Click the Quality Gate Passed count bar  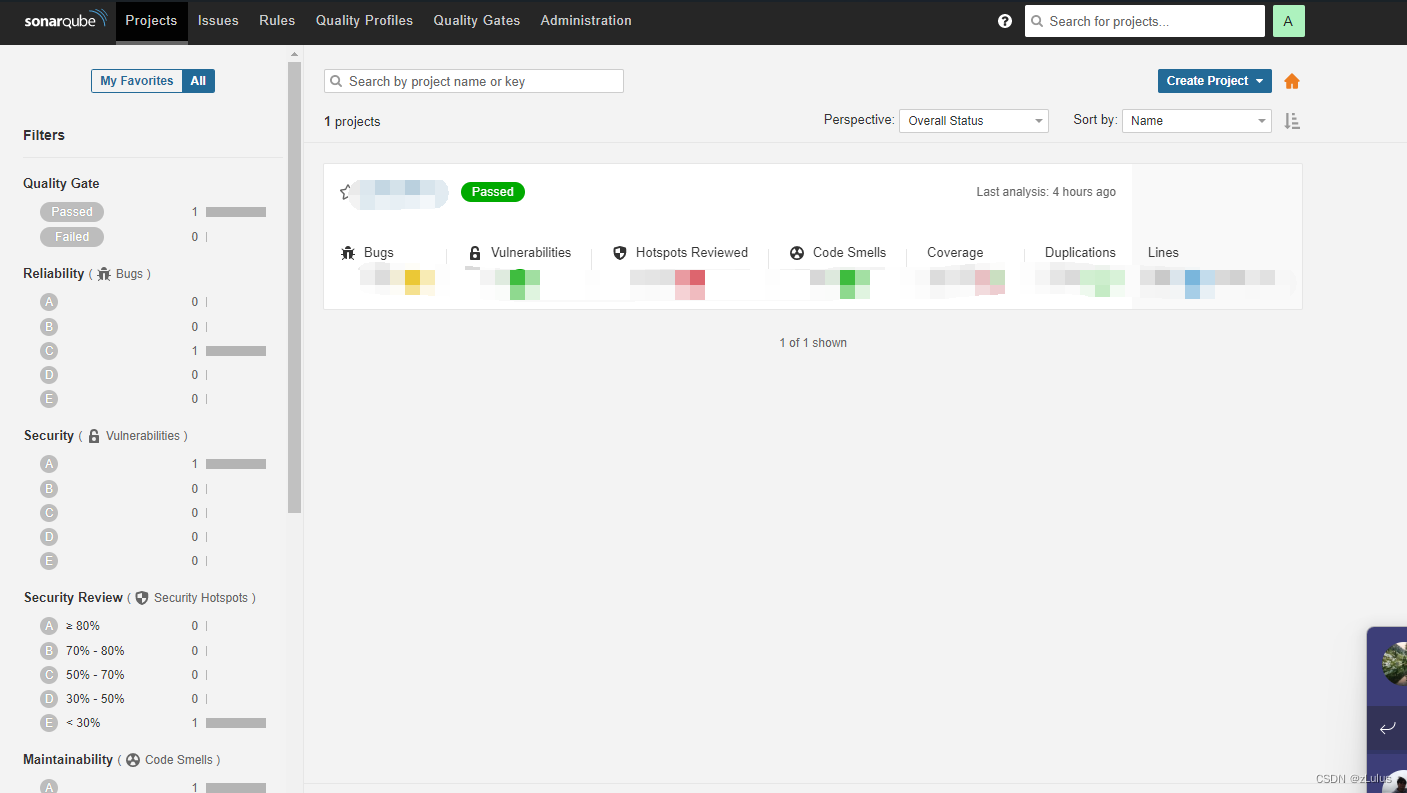click(x=236, y=212)
